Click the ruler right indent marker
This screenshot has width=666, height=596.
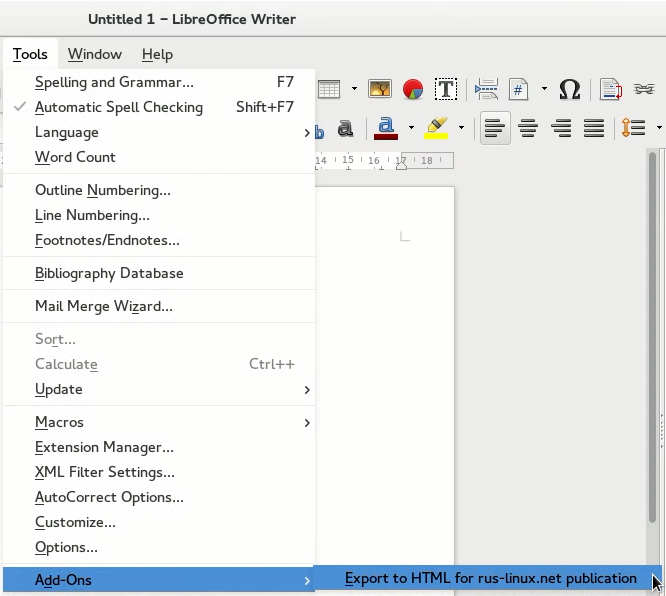click(401, 164)
